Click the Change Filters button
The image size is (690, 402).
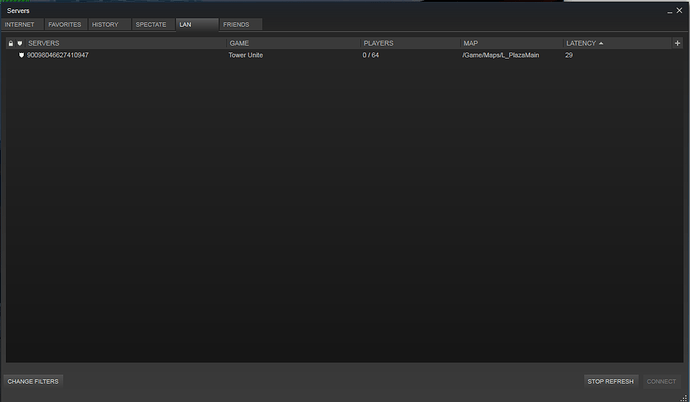[34, 381]
